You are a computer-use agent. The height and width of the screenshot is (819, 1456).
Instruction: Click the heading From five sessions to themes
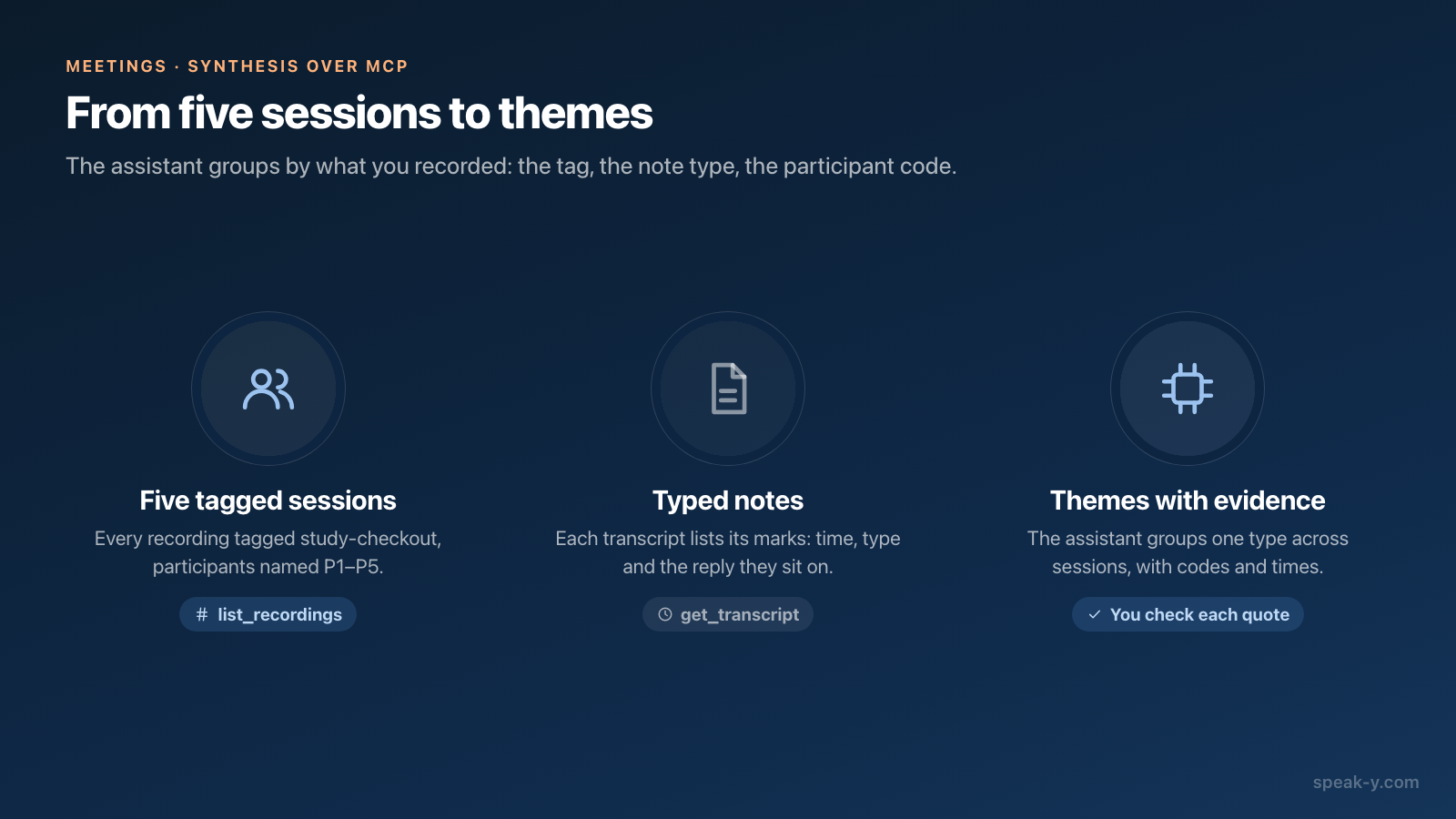(x=359, y=114)
